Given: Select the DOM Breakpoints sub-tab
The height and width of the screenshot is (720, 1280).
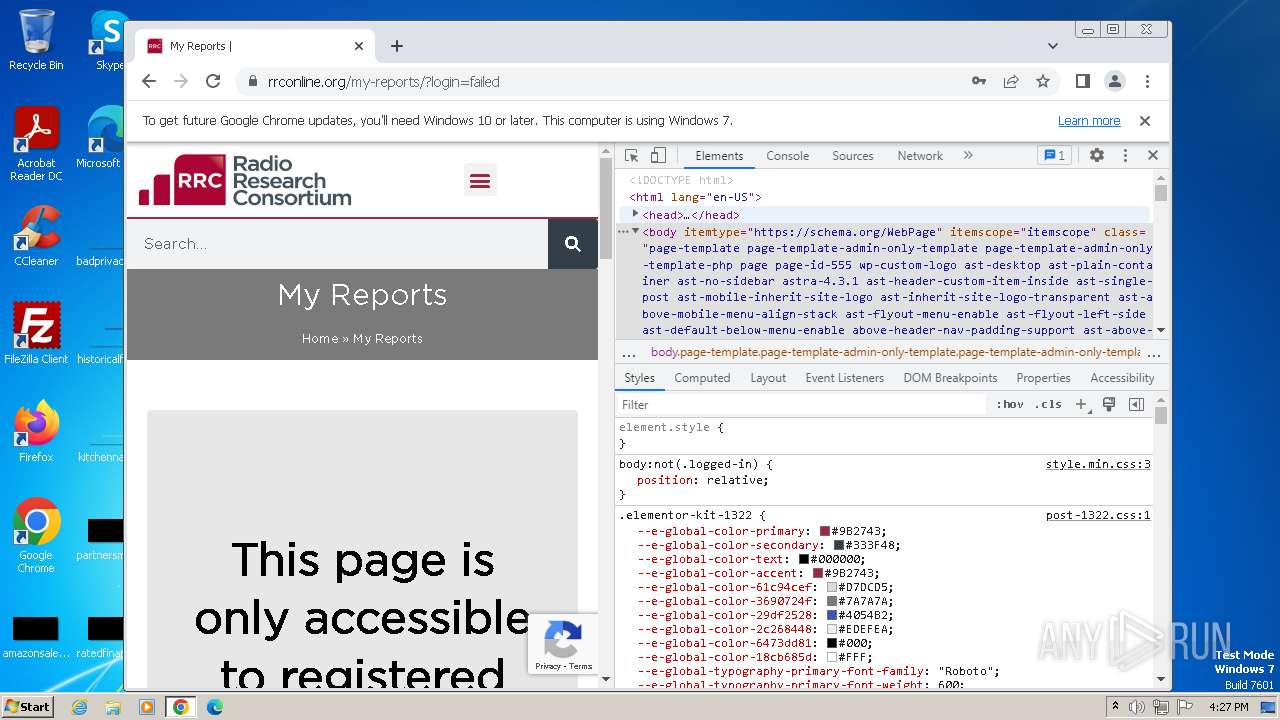Looking at the screenshot, I should coord(950,378).
